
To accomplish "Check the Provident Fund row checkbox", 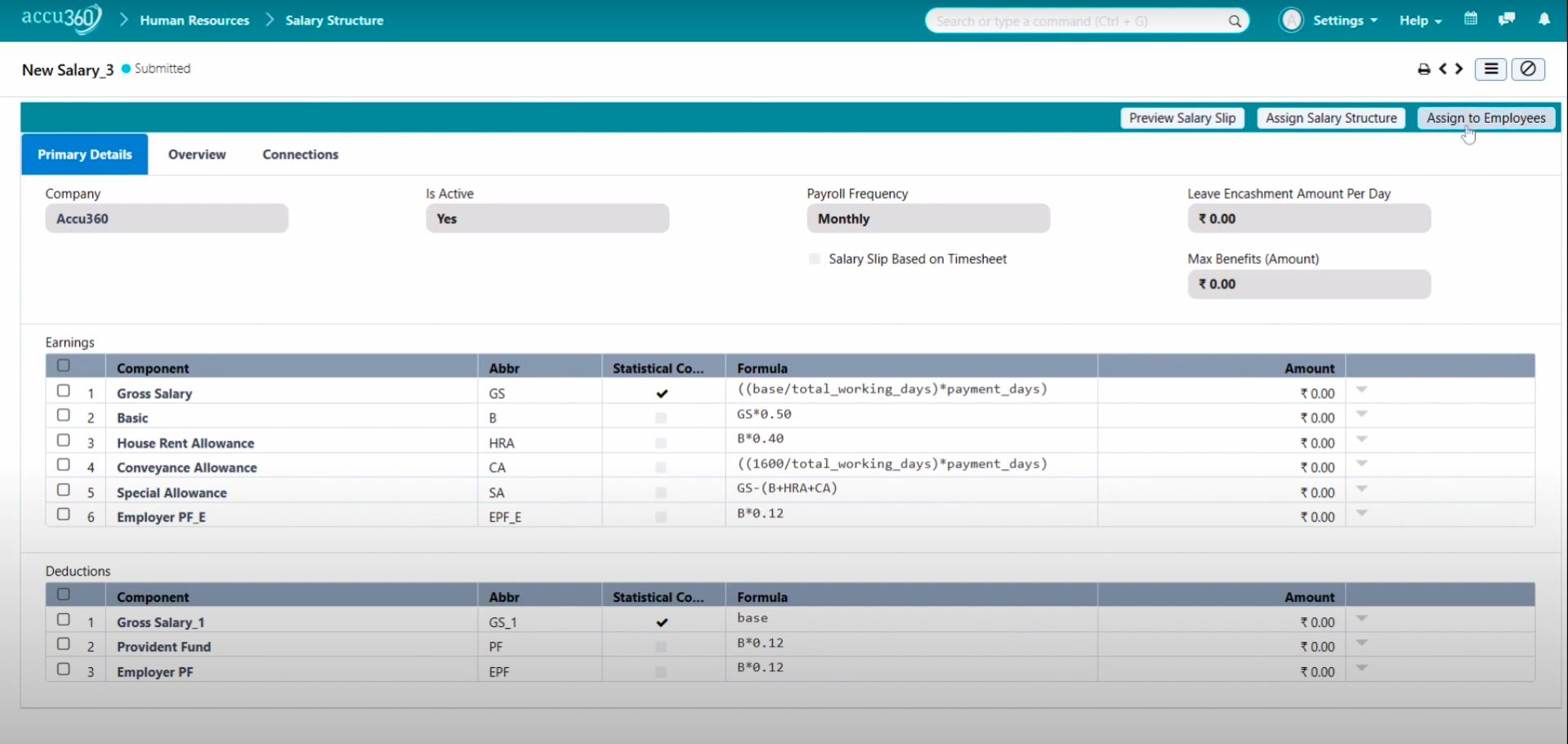I will [x=64, y=644].
